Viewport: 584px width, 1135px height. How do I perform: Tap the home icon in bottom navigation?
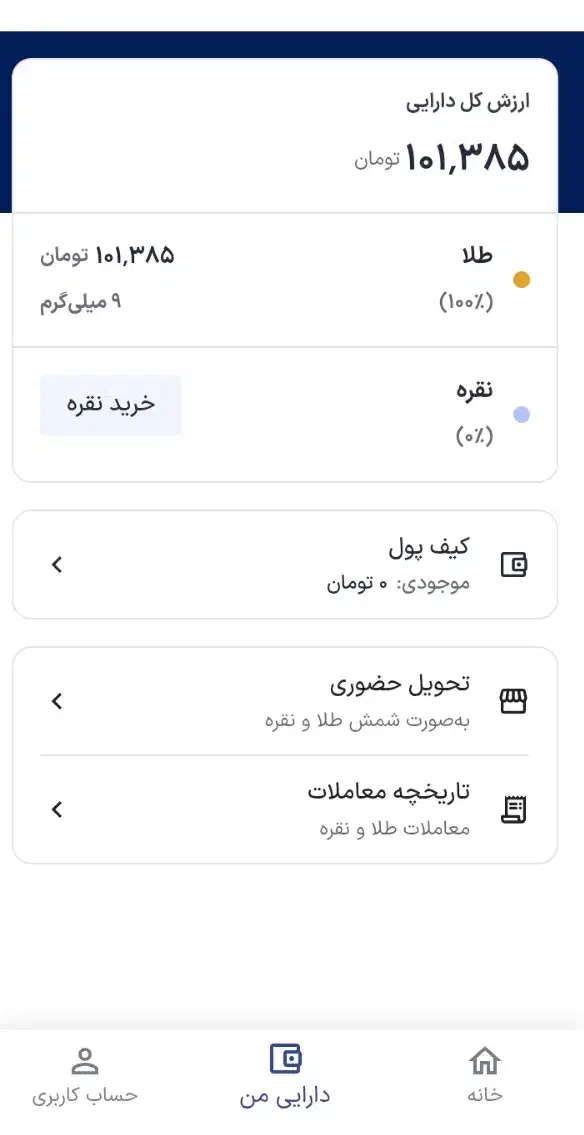point(486,1060)
